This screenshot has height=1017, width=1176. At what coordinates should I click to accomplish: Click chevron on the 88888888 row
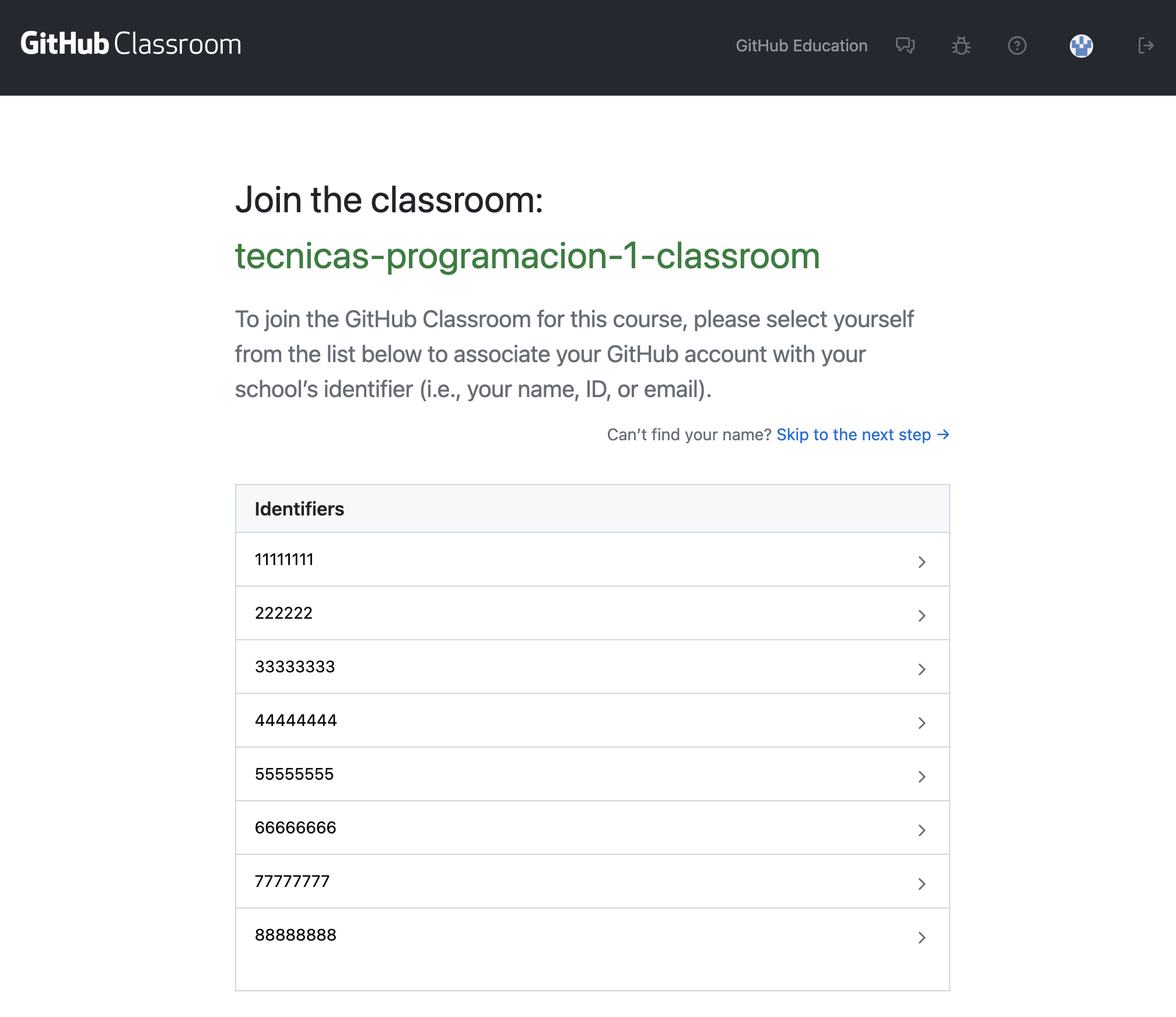(x=922, y=937)
